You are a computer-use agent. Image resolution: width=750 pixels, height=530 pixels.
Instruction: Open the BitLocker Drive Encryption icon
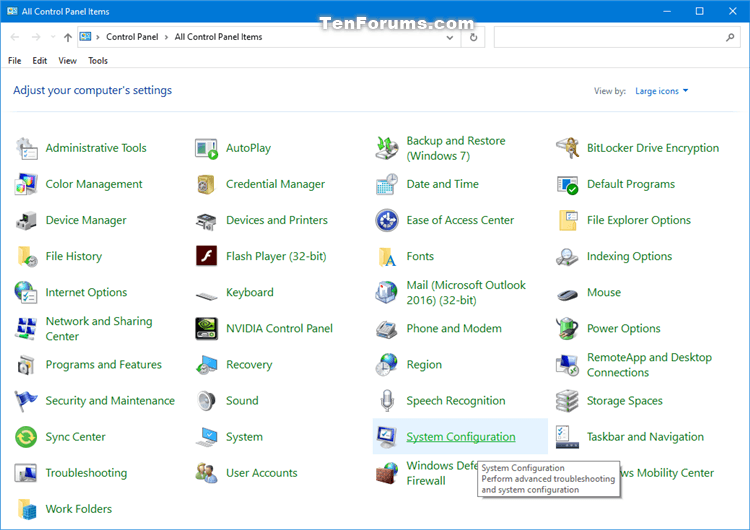click(x=567, y=148)
